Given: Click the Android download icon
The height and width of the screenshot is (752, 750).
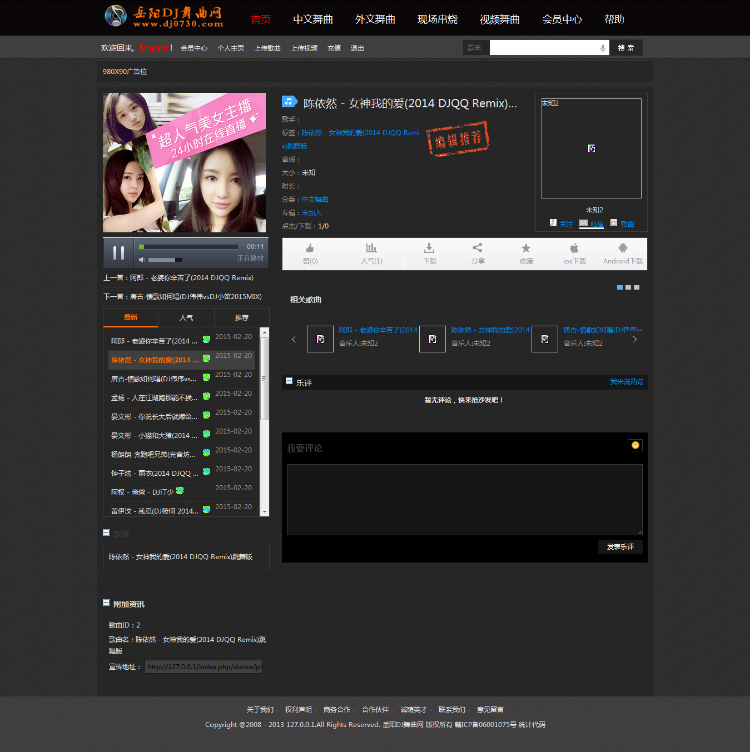Looking at the screenshot, I should 622,248.
